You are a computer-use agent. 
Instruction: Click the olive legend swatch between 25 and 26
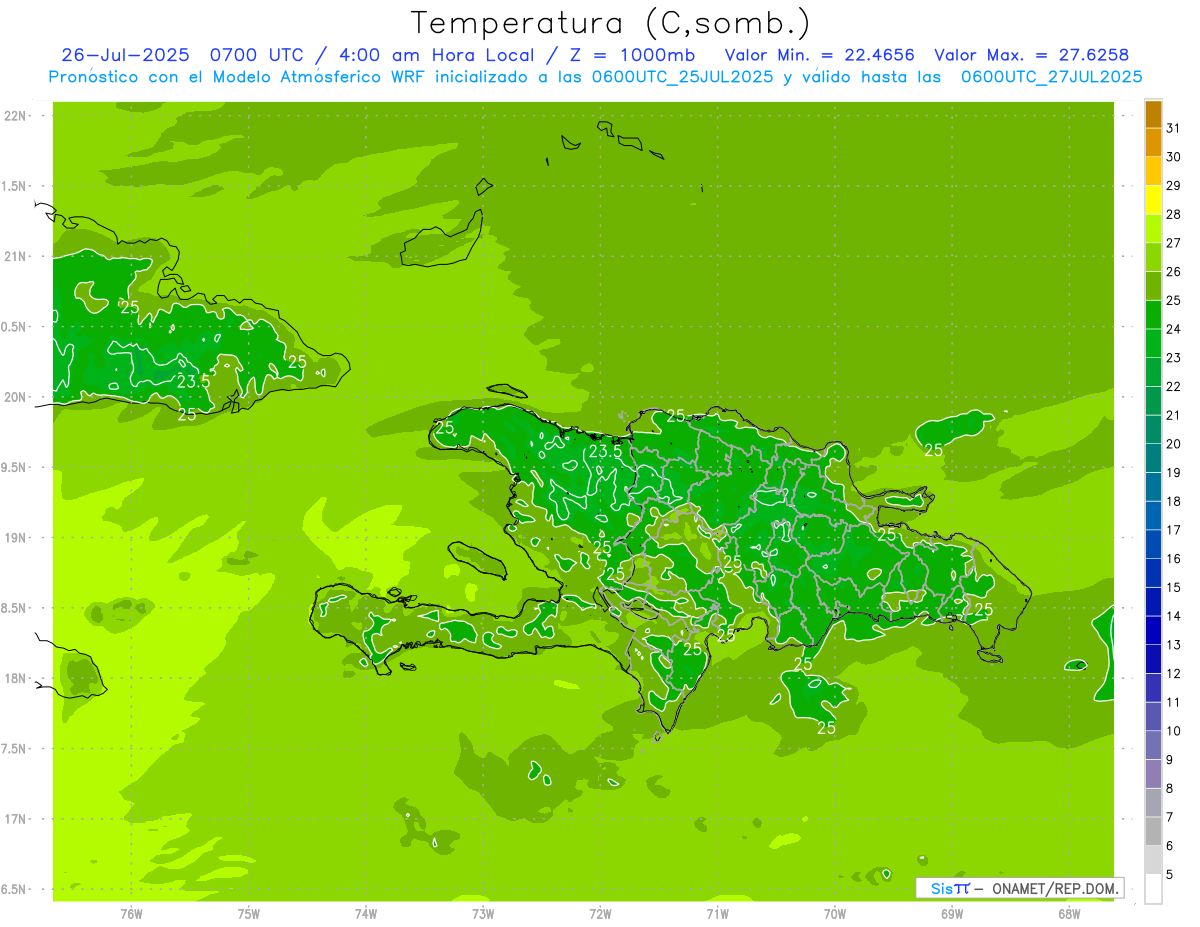point(1153,286)
